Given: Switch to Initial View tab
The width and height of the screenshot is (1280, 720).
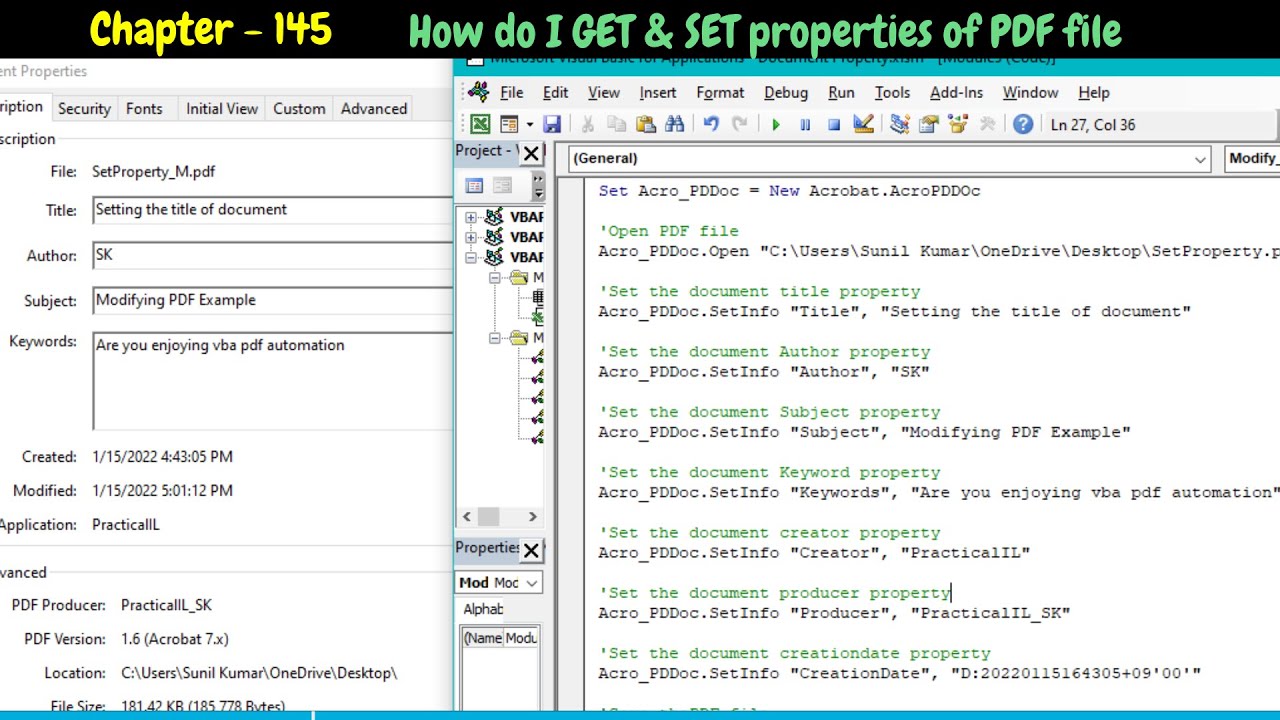Looking at the screenshot, I should [222, 108].
